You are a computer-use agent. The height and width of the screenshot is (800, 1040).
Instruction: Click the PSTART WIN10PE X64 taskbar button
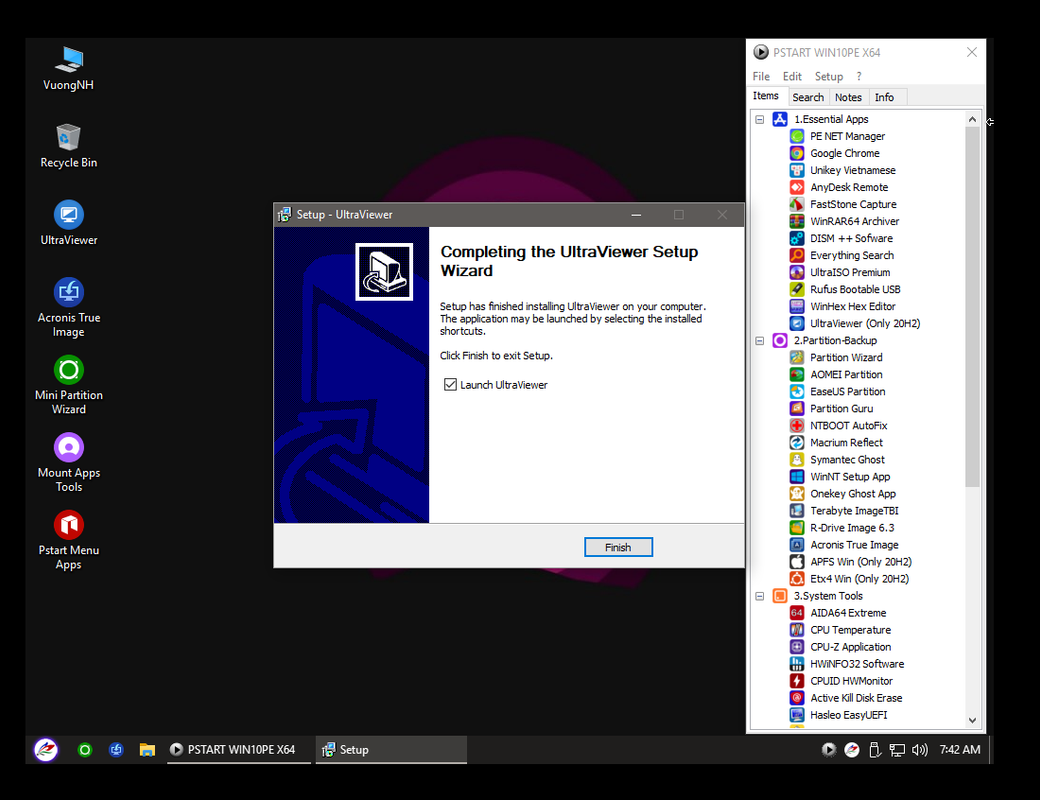coord(239,750)
